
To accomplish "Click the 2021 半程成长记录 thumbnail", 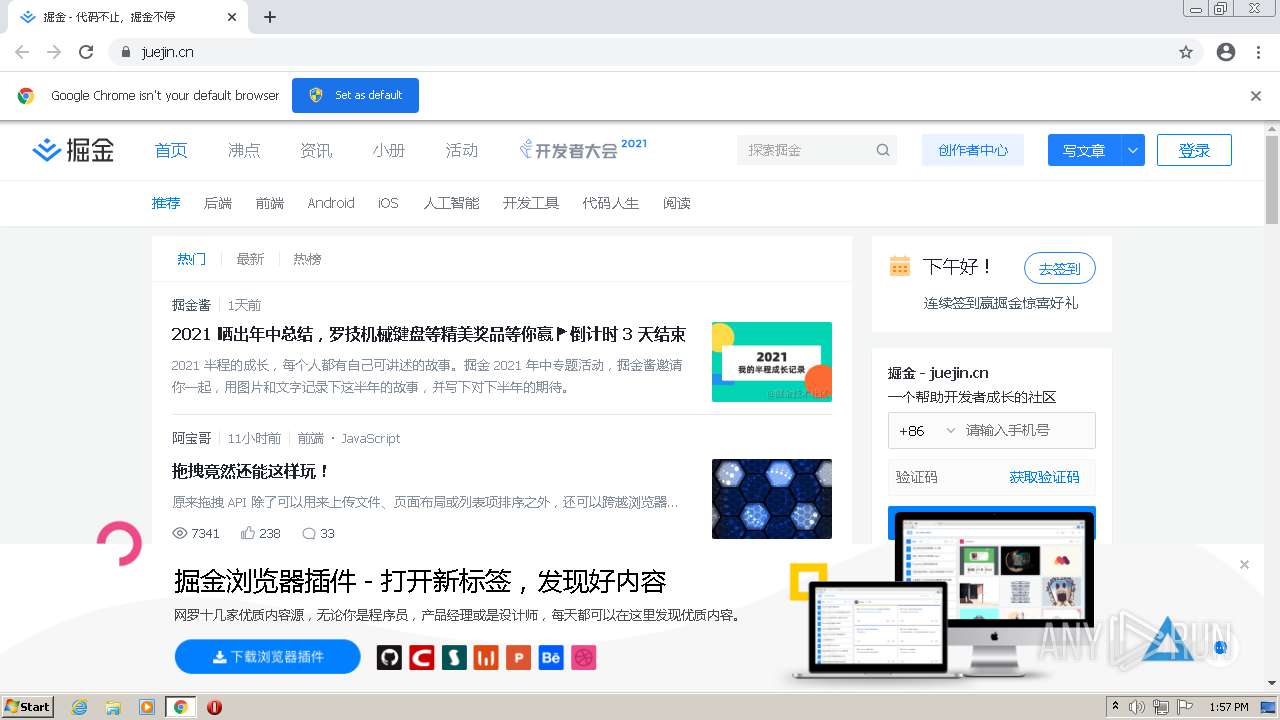I will pos(772,362).
